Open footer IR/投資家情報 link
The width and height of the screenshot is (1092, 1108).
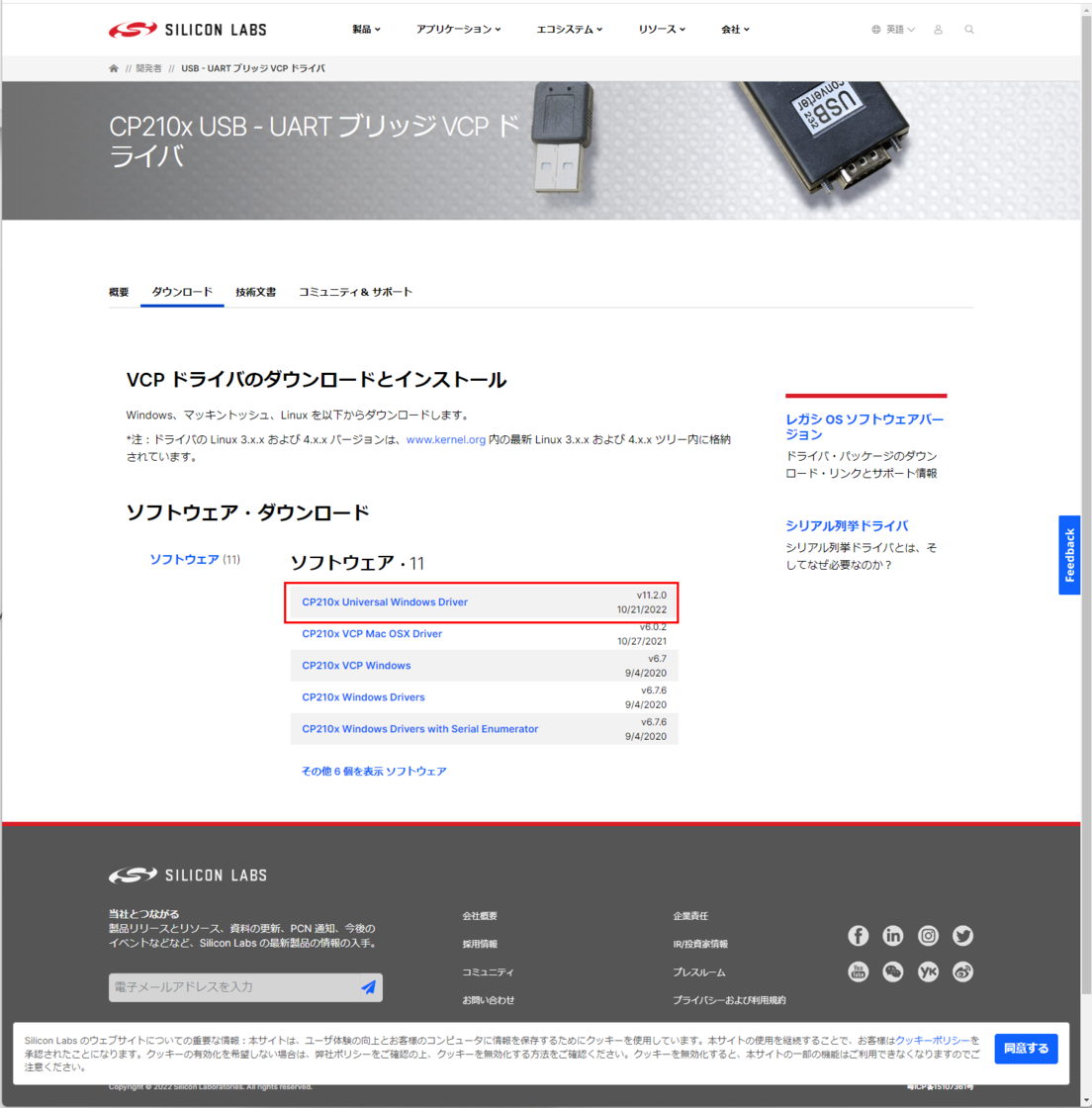(x=700, y=944)
